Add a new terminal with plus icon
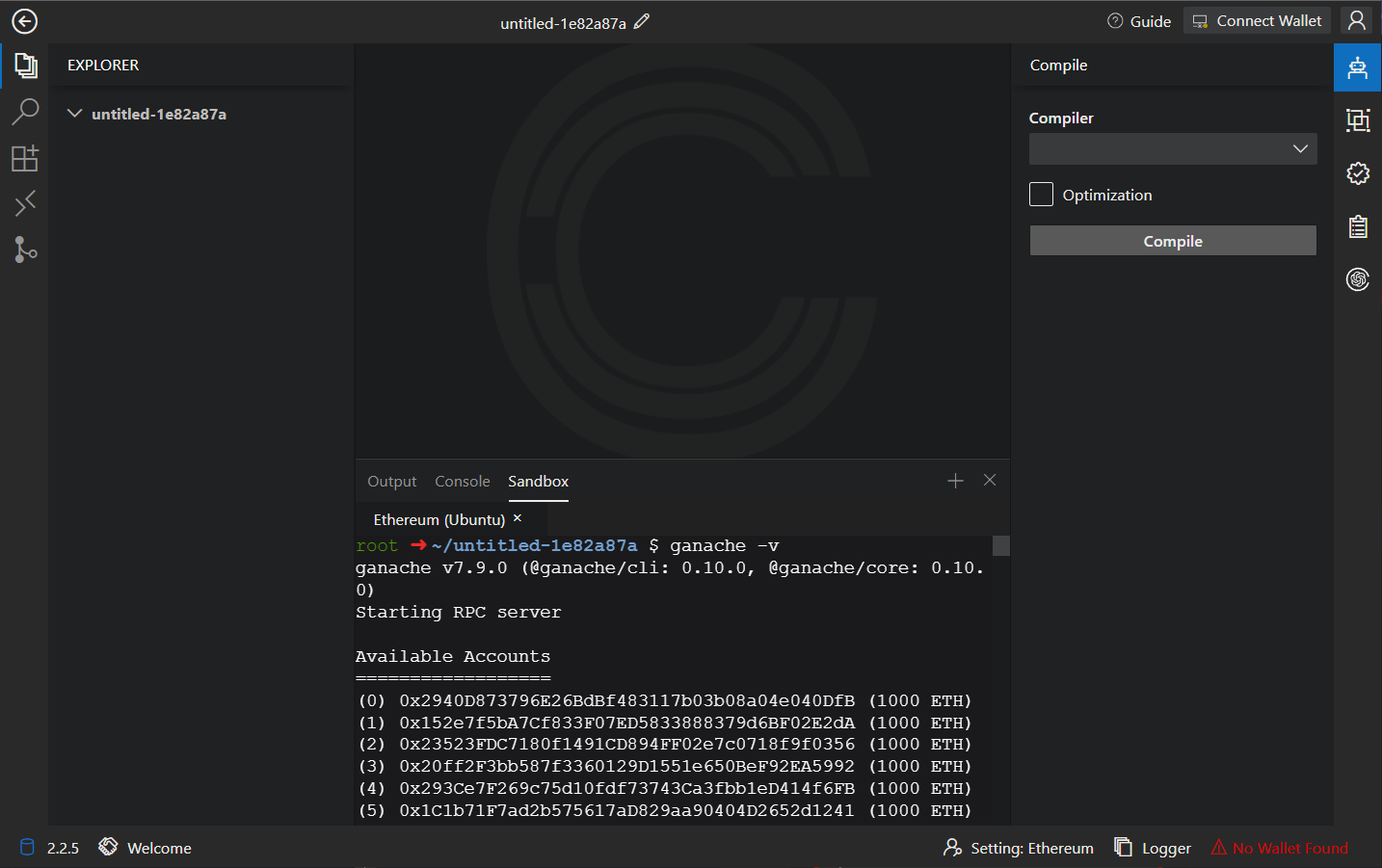Viewport: 1382px width, 868px height. point(955,481)
